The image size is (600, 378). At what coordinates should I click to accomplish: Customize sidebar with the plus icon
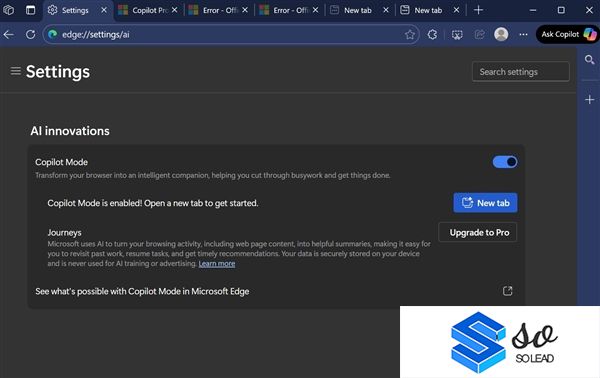pyautogui.click(x=589, y=99)
